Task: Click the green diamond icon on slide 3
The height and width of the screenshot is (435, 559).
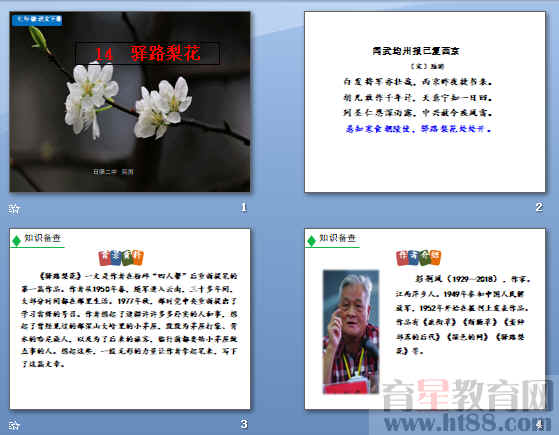Action: tap(16, 241)
